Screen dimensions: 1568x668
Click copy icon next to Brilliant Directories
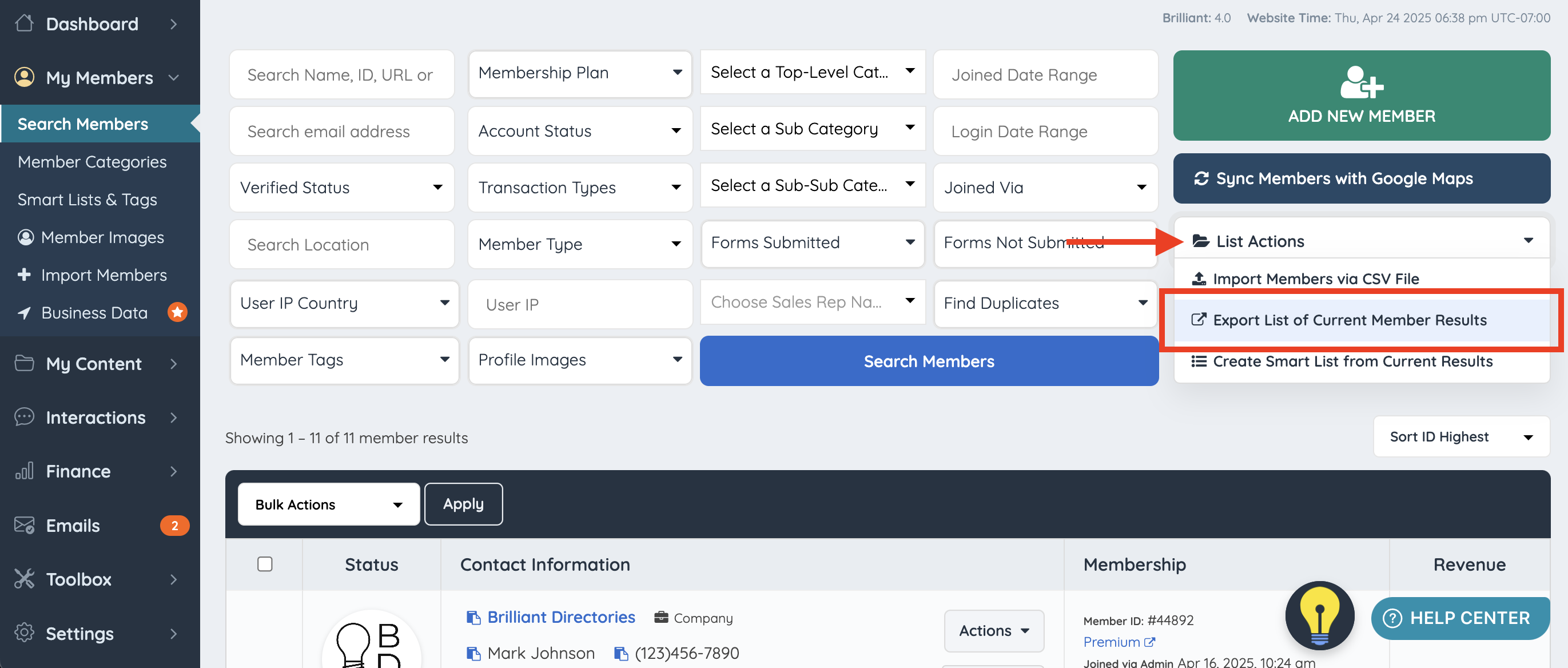click(x=473, y=618)
